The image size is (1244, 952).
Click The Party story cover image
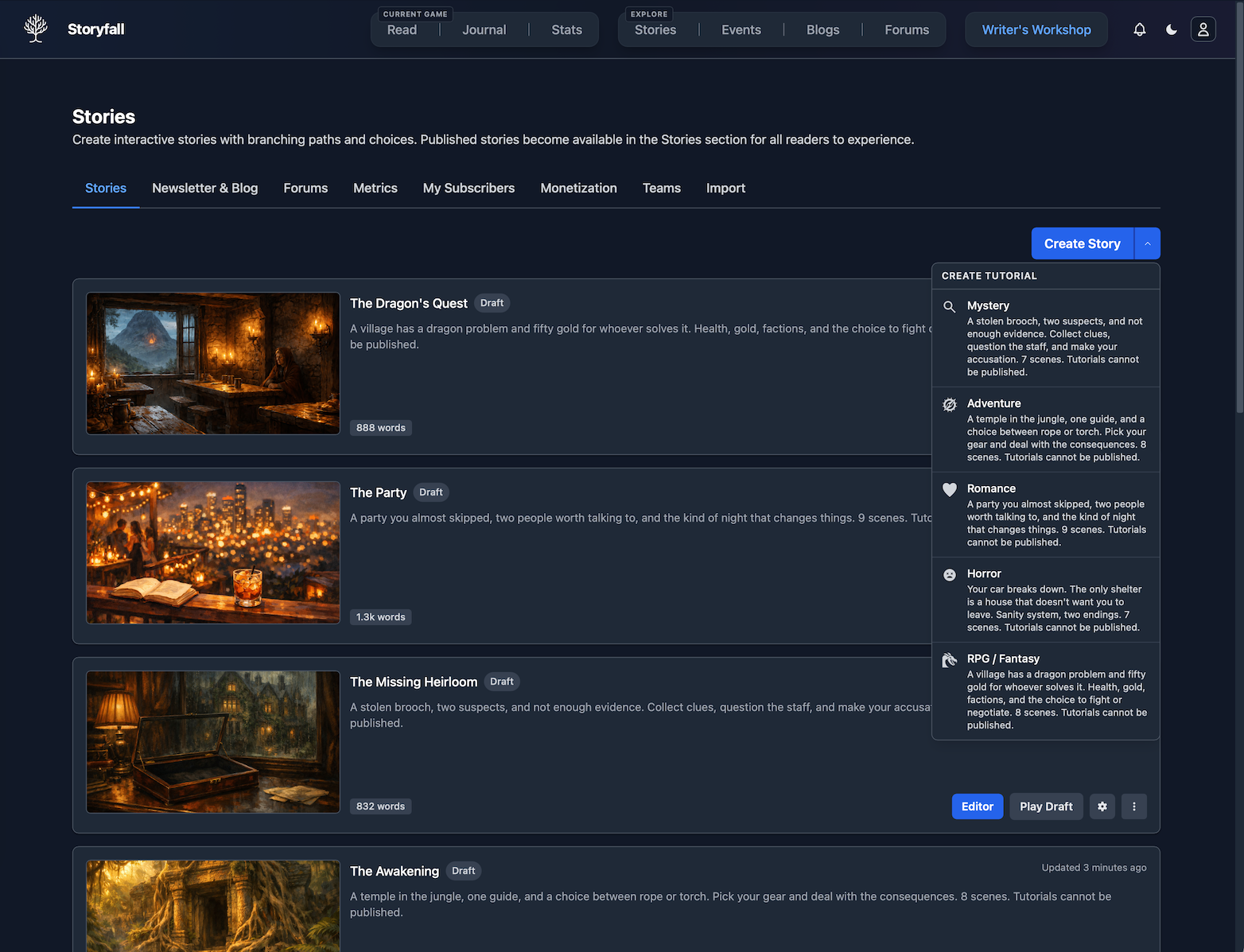[212, 553]
